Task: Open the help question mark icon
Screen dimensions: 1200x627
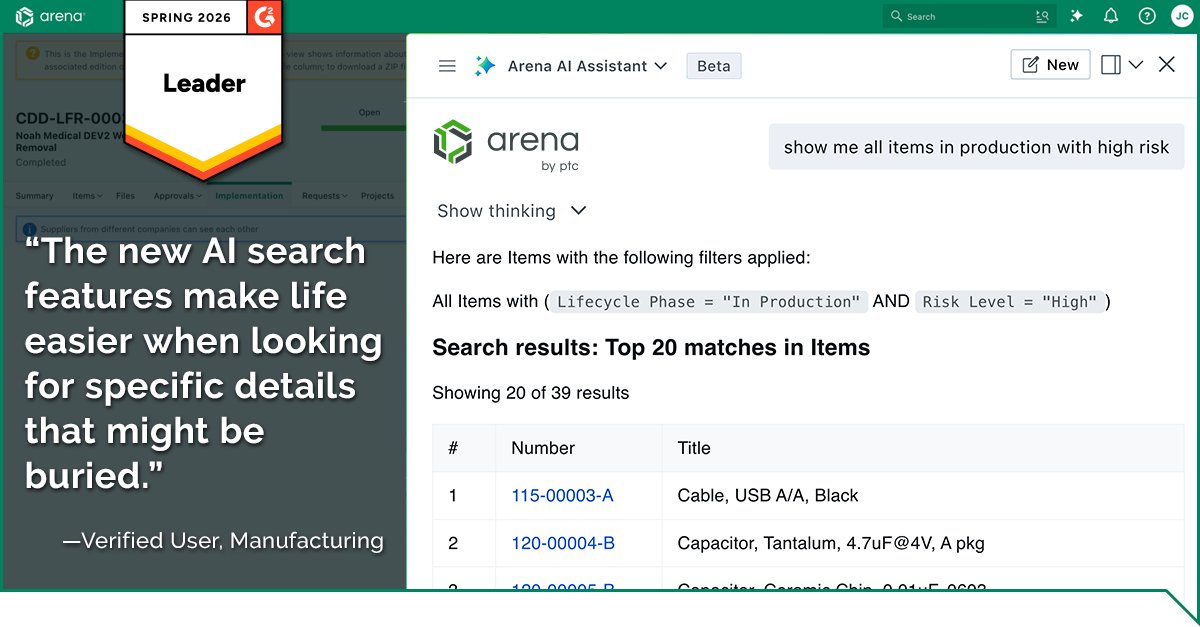Action: coord(1147,16)
